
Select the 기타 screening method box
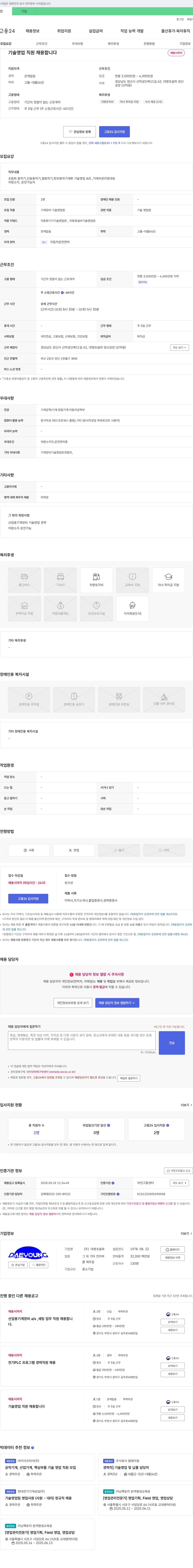pyautogui.click(x=164, y=850)
